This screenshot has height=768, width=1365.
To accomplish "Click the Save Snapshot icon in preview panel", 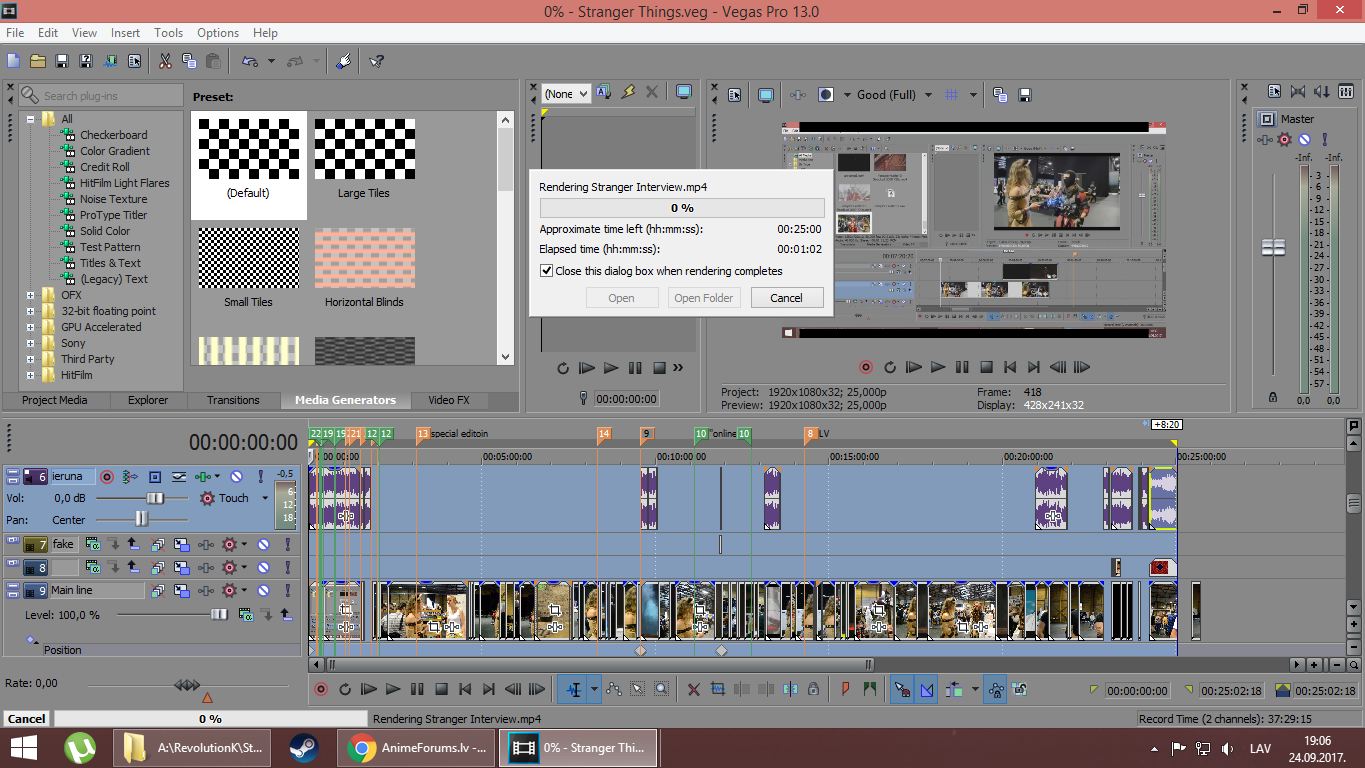I will coord(1025,95).
